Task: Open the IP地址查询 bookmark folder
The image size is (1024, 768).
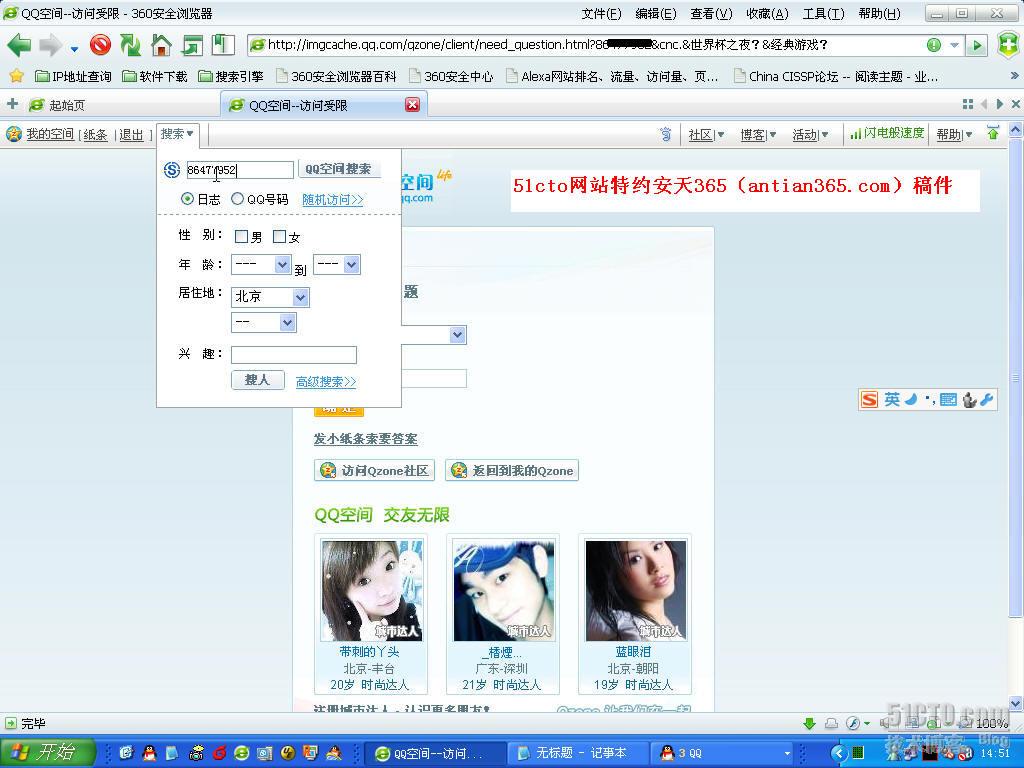Action: tap(73, 76)
